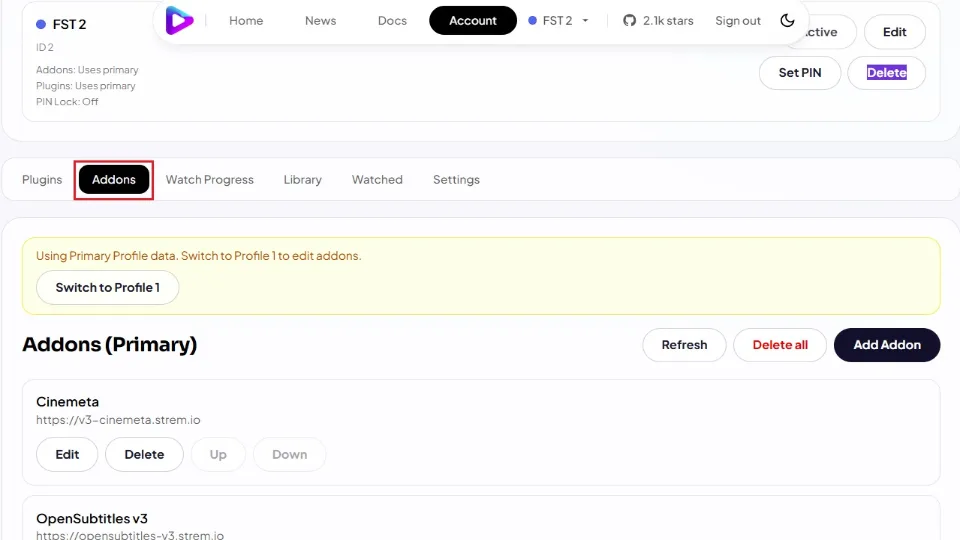This screenshot has width=960, height=540.
Task: Move Cinemeta addon down
Action: [x=290, y=454]
